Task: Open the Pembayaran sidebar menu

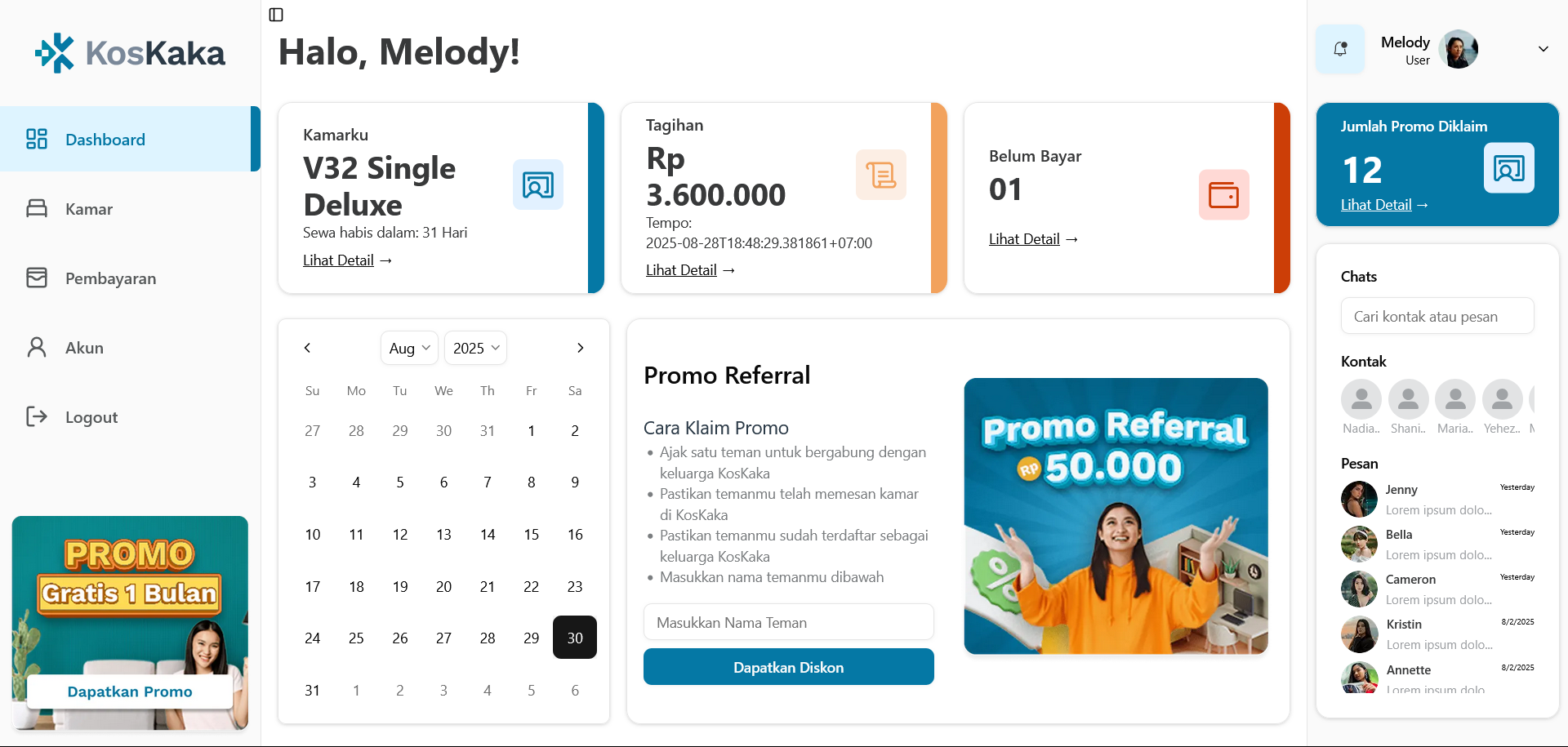Action: 110,278
